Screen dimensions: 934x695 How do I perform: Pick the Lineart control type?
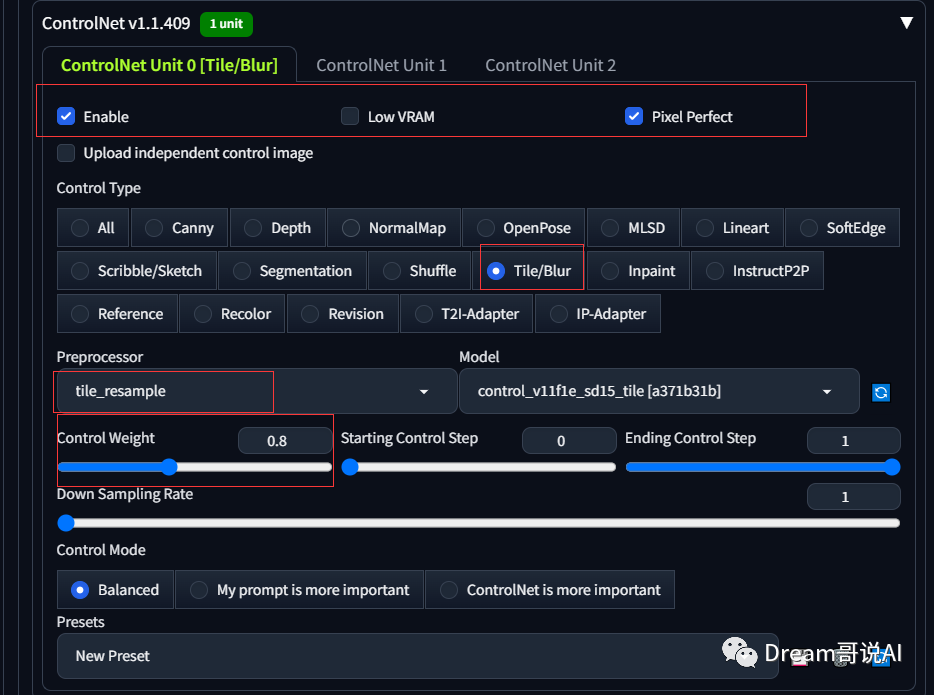(x=732, y=227)
